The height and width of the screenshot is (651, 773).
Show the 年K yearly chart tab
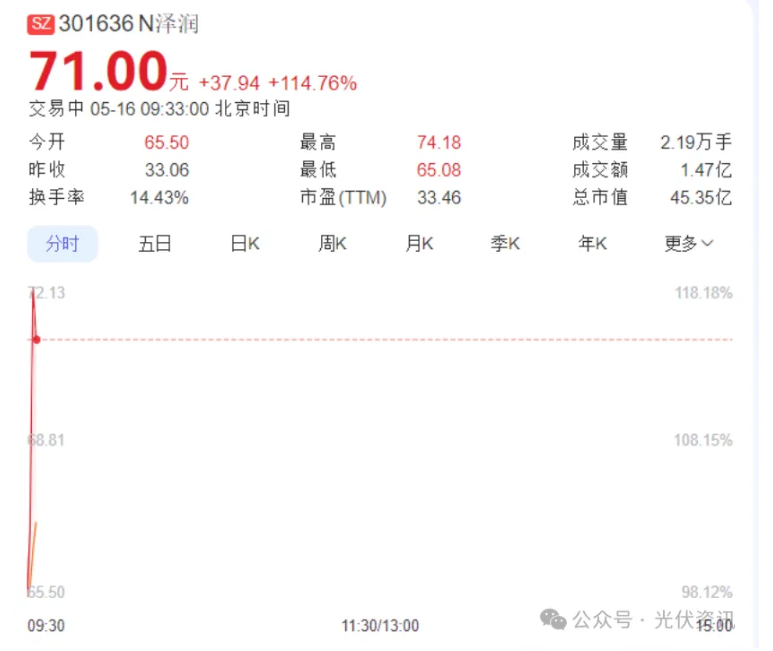592,244
